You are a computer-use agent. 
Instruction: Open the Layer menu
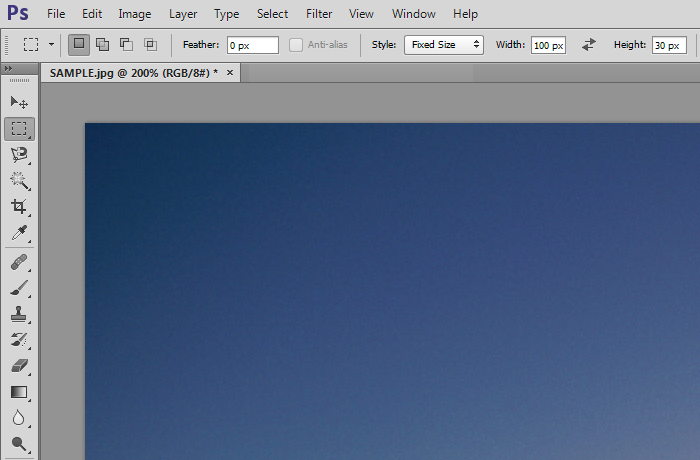(183, 14)
